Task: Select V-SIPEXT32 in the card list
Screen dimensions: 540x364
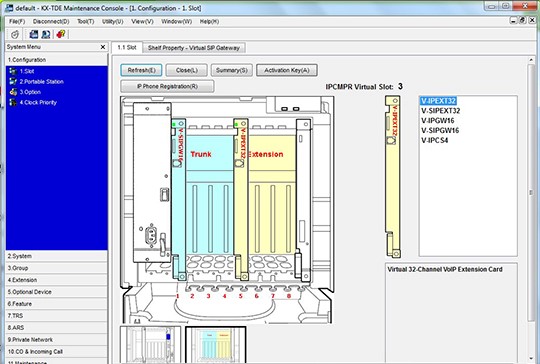Action: (x=440, y=111)
